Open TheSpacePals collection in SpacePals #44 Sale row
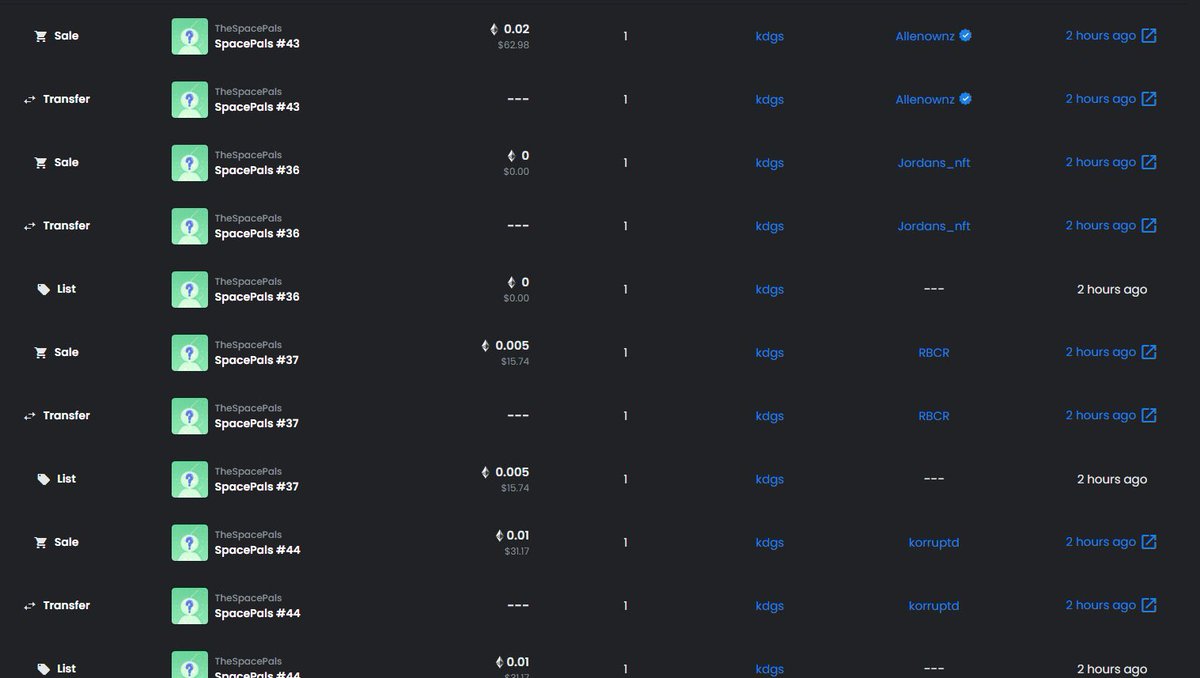This screenshot has width=1200, height=678. click(x=248, y=535)
